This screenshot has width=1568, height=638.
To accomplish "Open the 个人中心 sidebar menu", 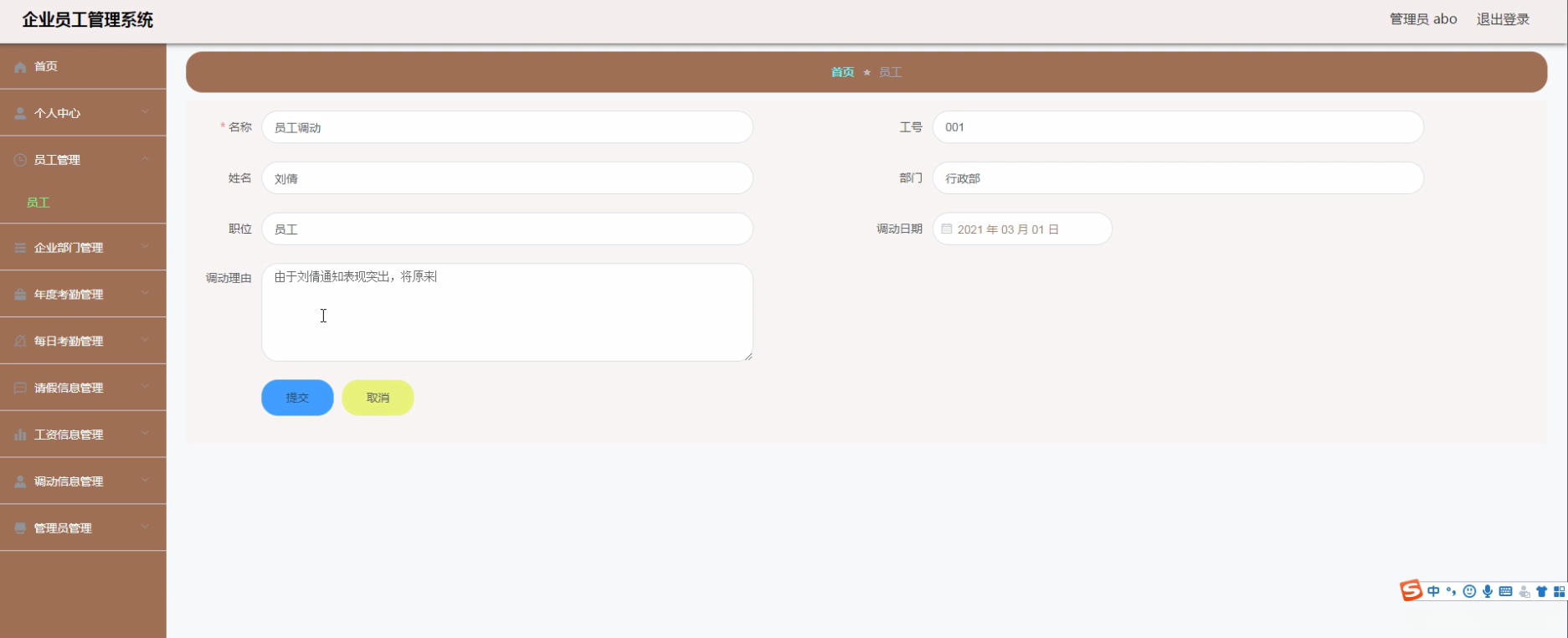I will pos(83,113).
